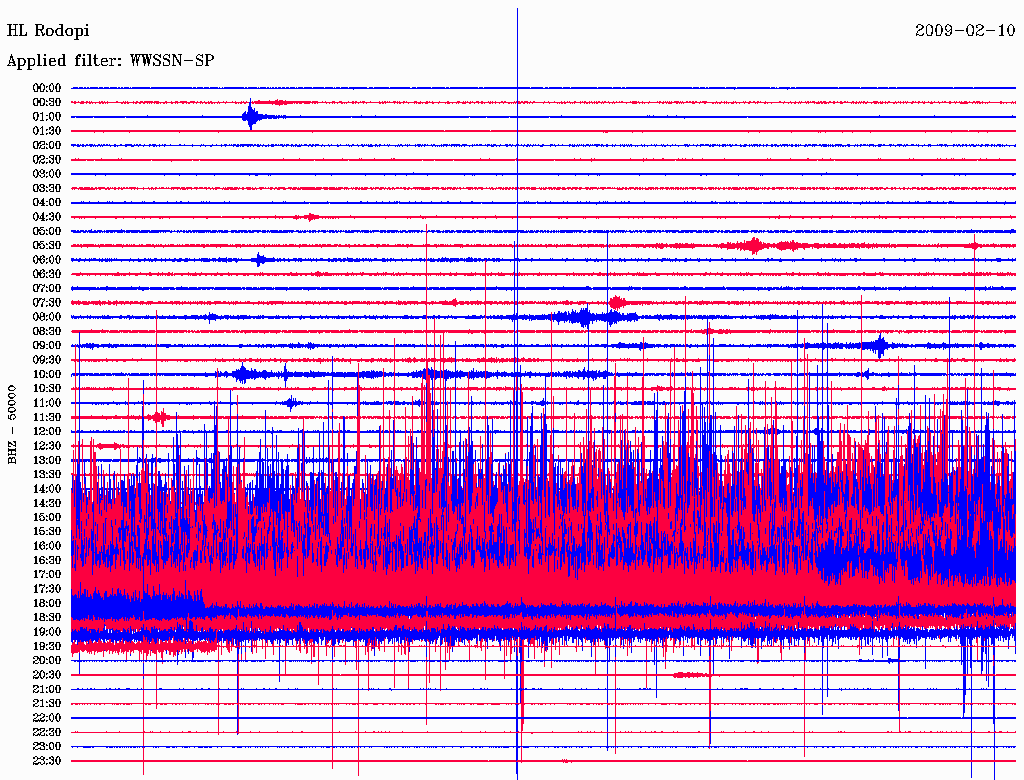Click the 19:00 time label
This screenshot has height=780, width=1024.
coord(47,632)
